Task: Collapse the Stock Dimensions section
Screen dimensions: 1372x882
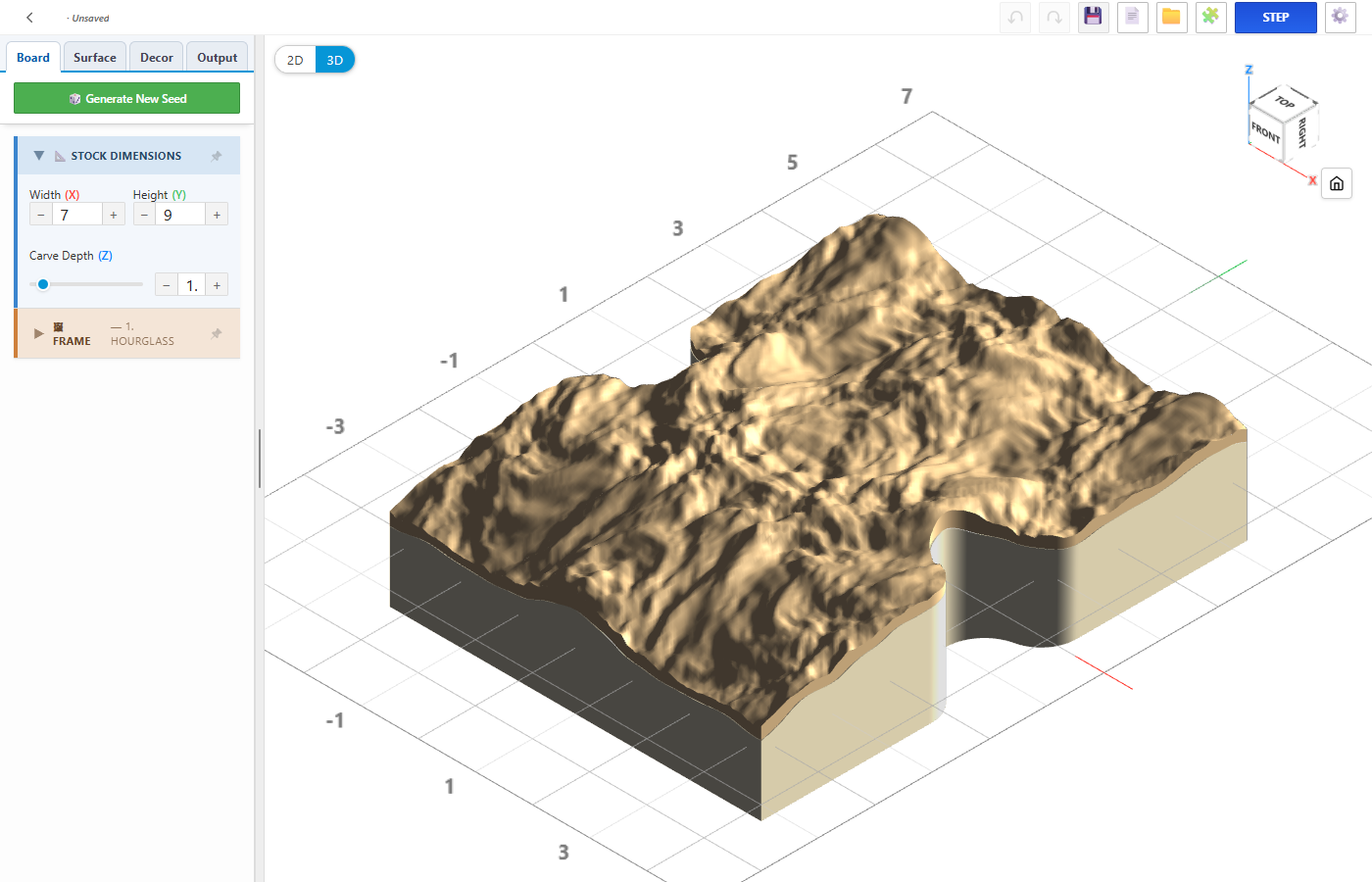Action: [x=39, y=156]
